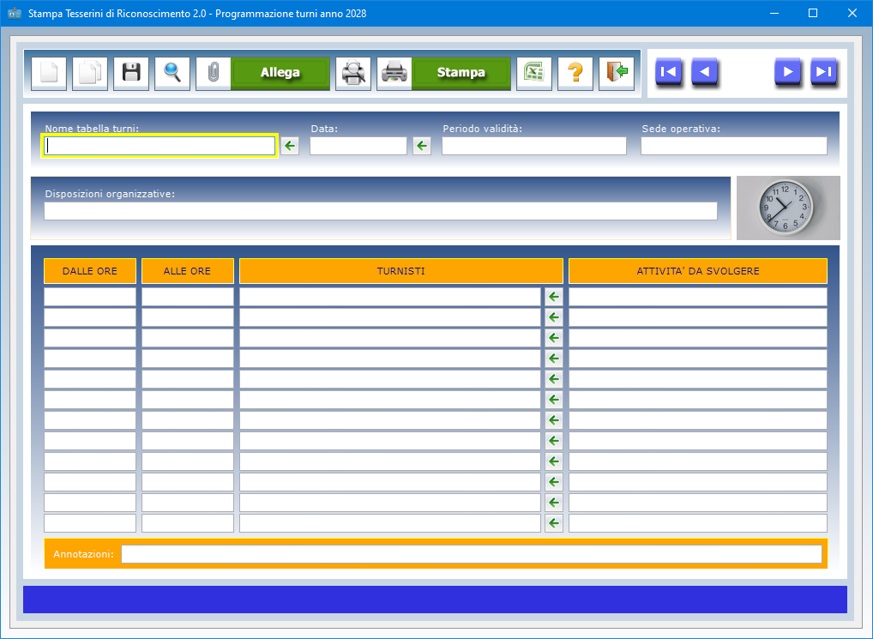This screenshot has height=639, width=873.
Task: Click the DALLE ORE column header
Action: pyautogui.click(x=90, y=271)
